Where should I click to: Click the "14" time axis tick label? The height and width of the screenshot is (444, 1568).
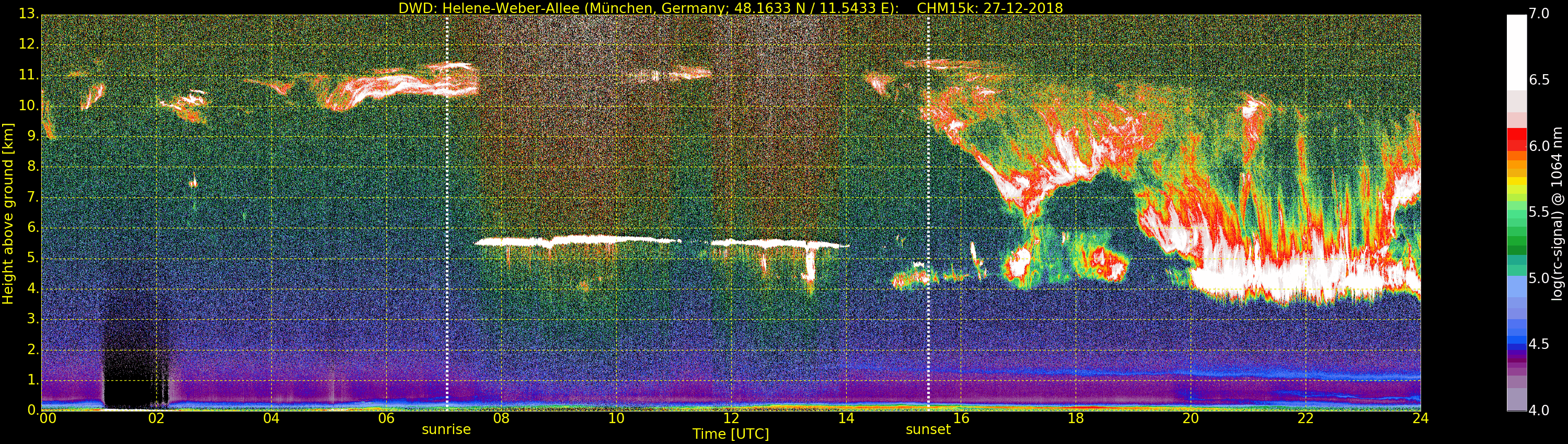click(x=846, y=418)
